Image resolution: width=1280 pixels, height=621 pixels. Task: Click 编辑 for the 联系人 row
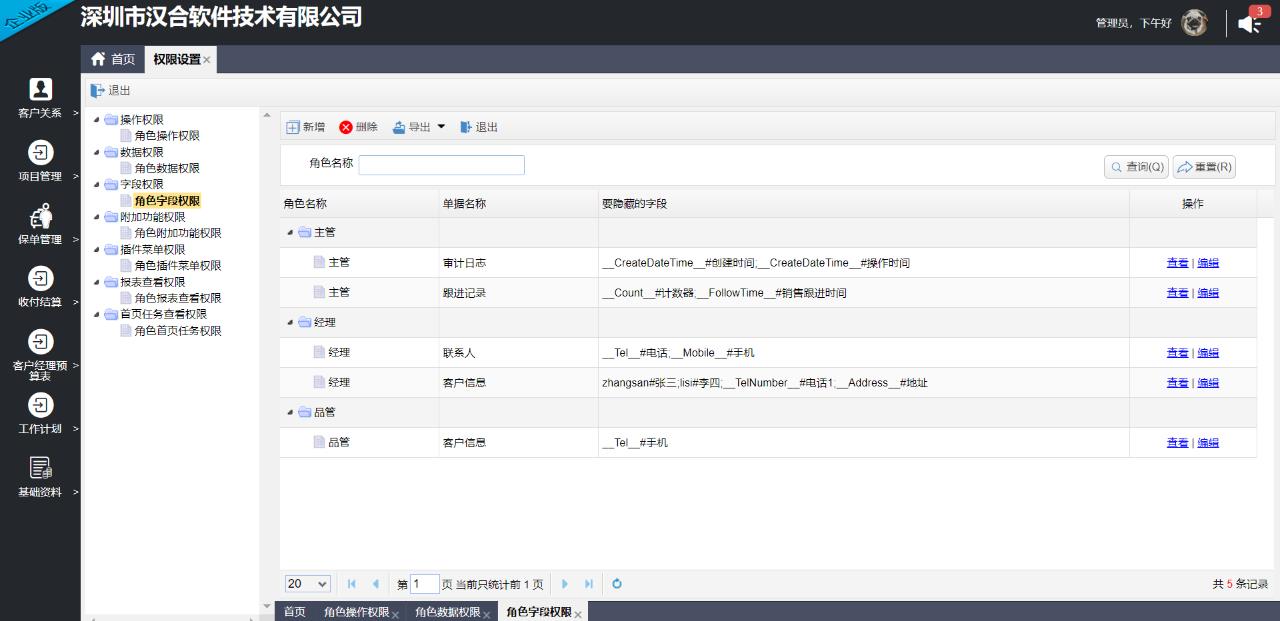(1208, 353)
